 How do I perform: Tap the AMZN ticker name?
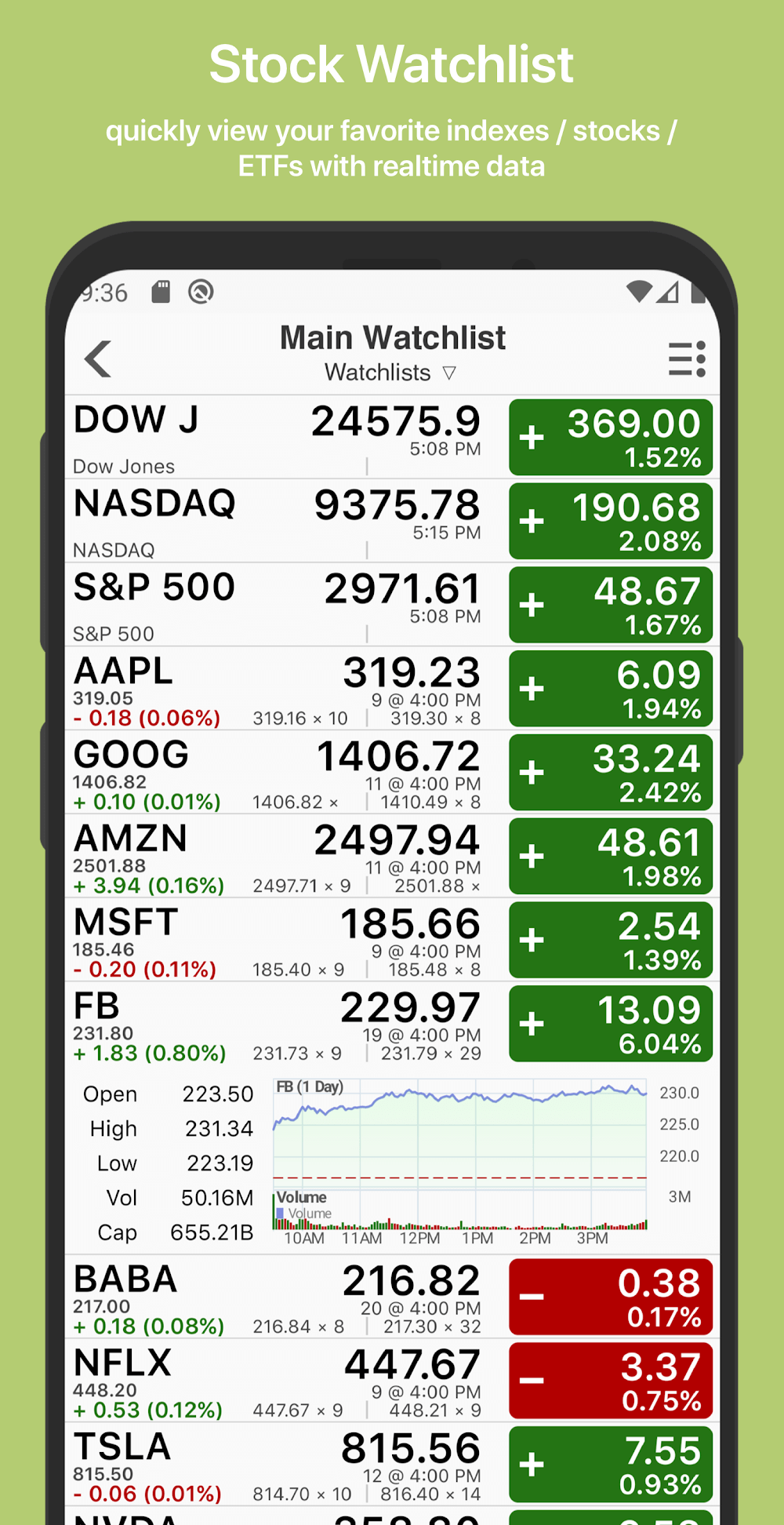(x=130, y=839)
